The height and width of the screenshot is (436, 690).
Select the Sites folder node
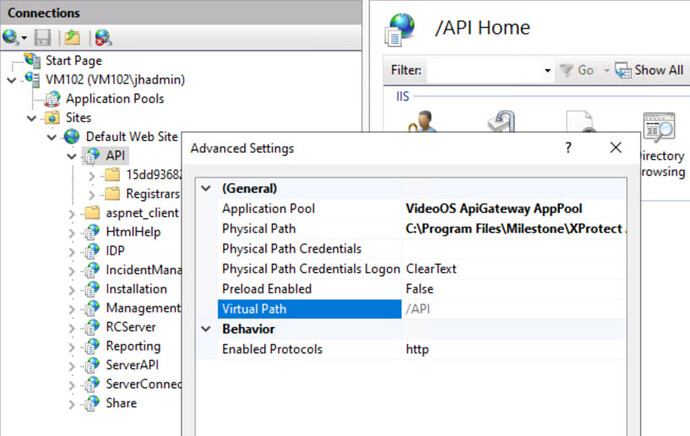coord(78,117)
